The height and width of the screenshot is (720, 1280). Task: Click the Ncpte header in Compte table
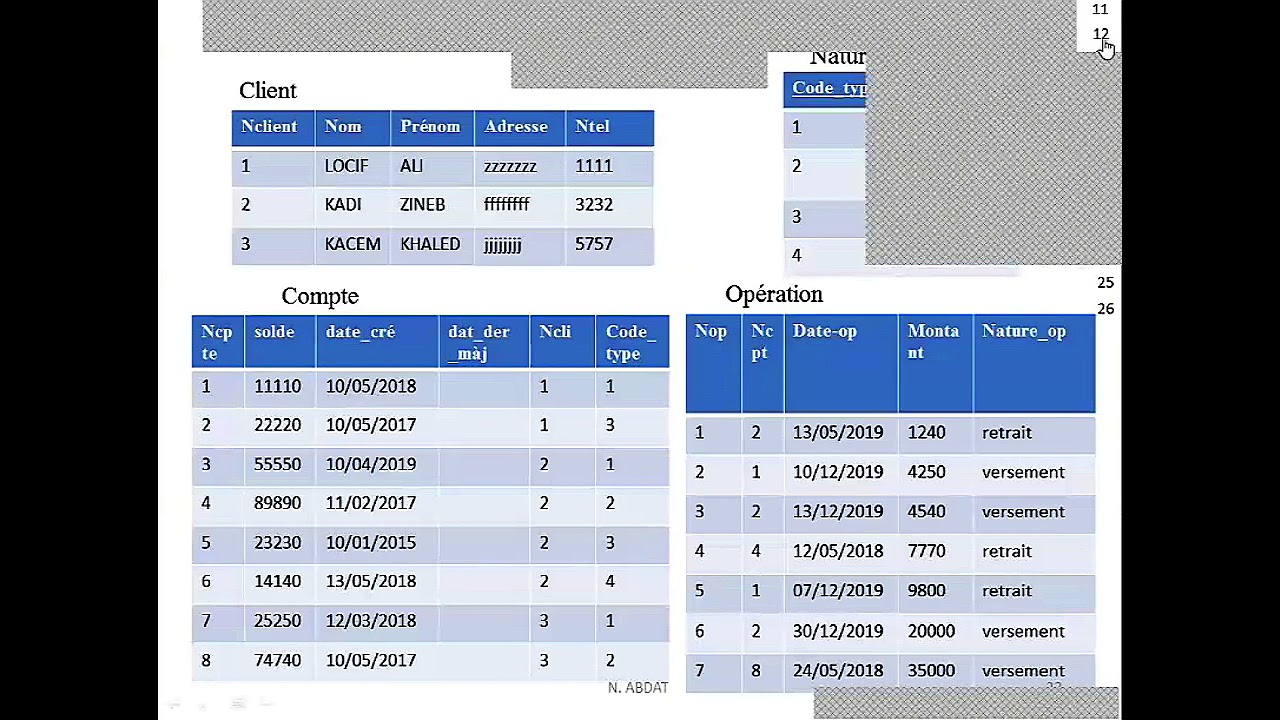(216, 342)
